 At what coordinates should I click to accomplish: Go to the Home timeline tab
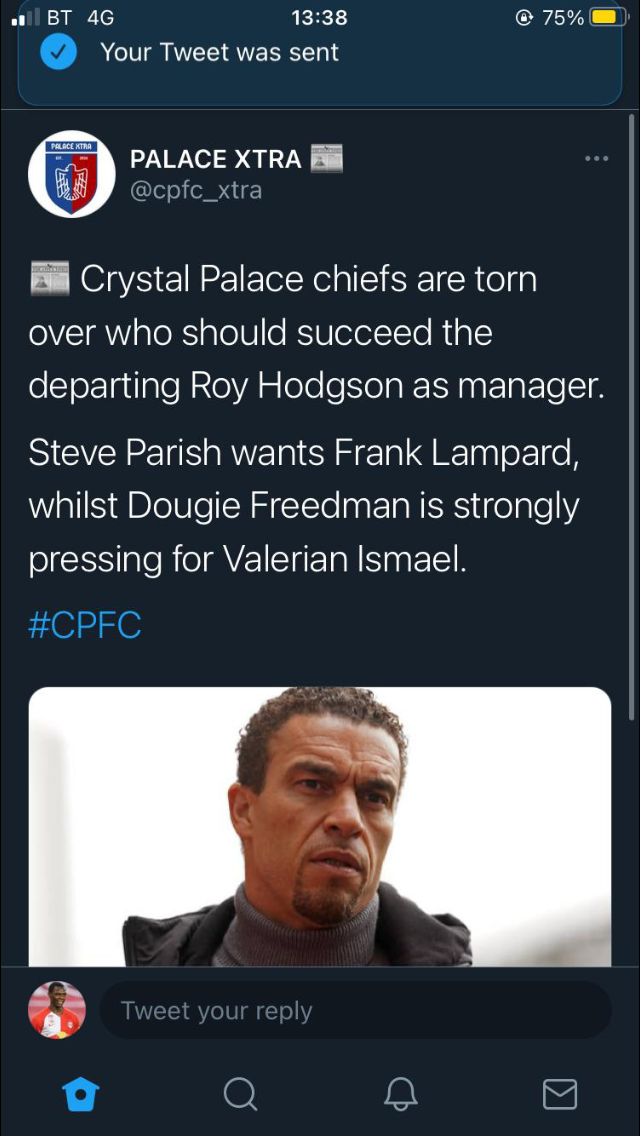pyautogui.click(x=81, y=1093)
